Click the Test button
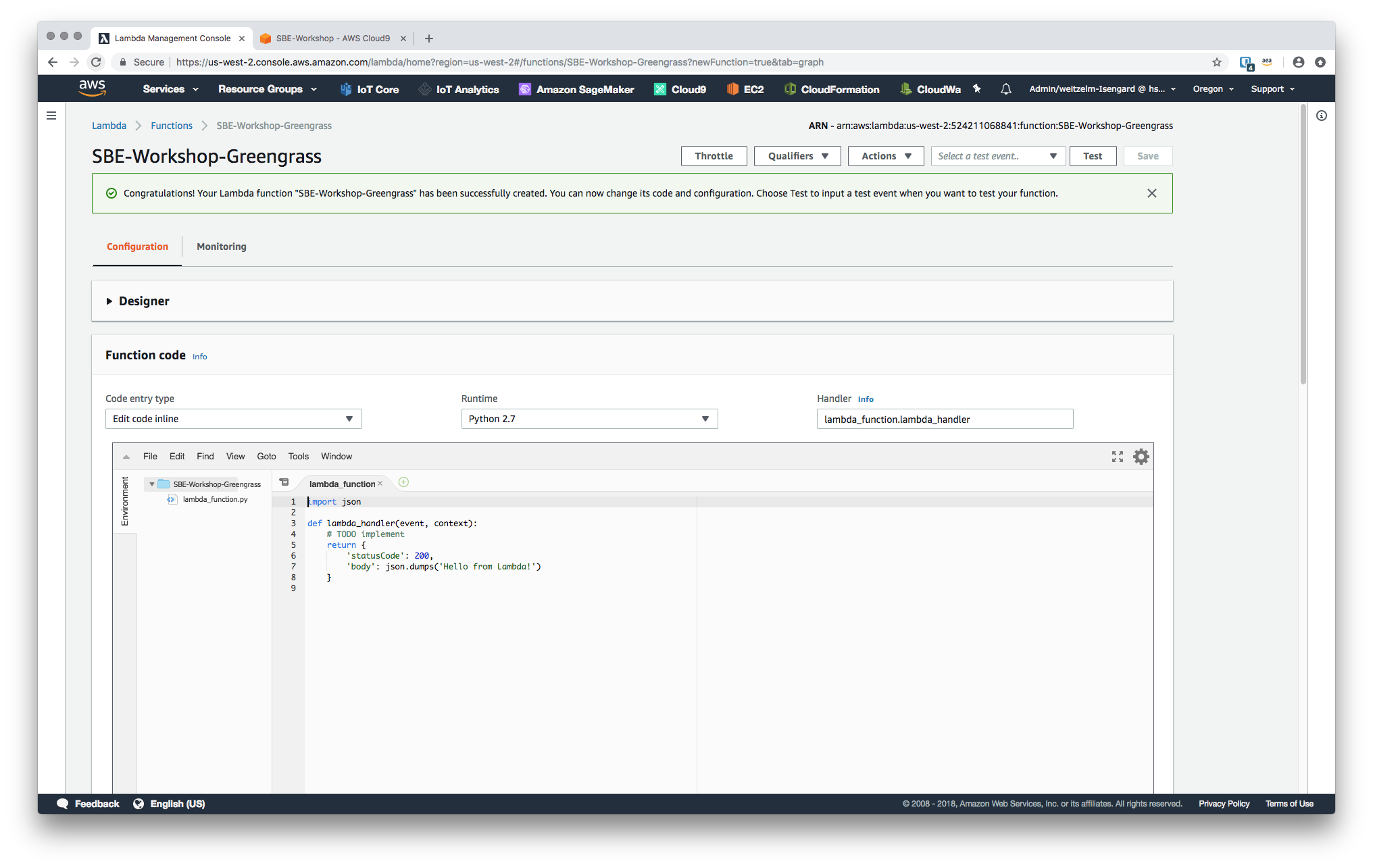 click(1093, 156)
